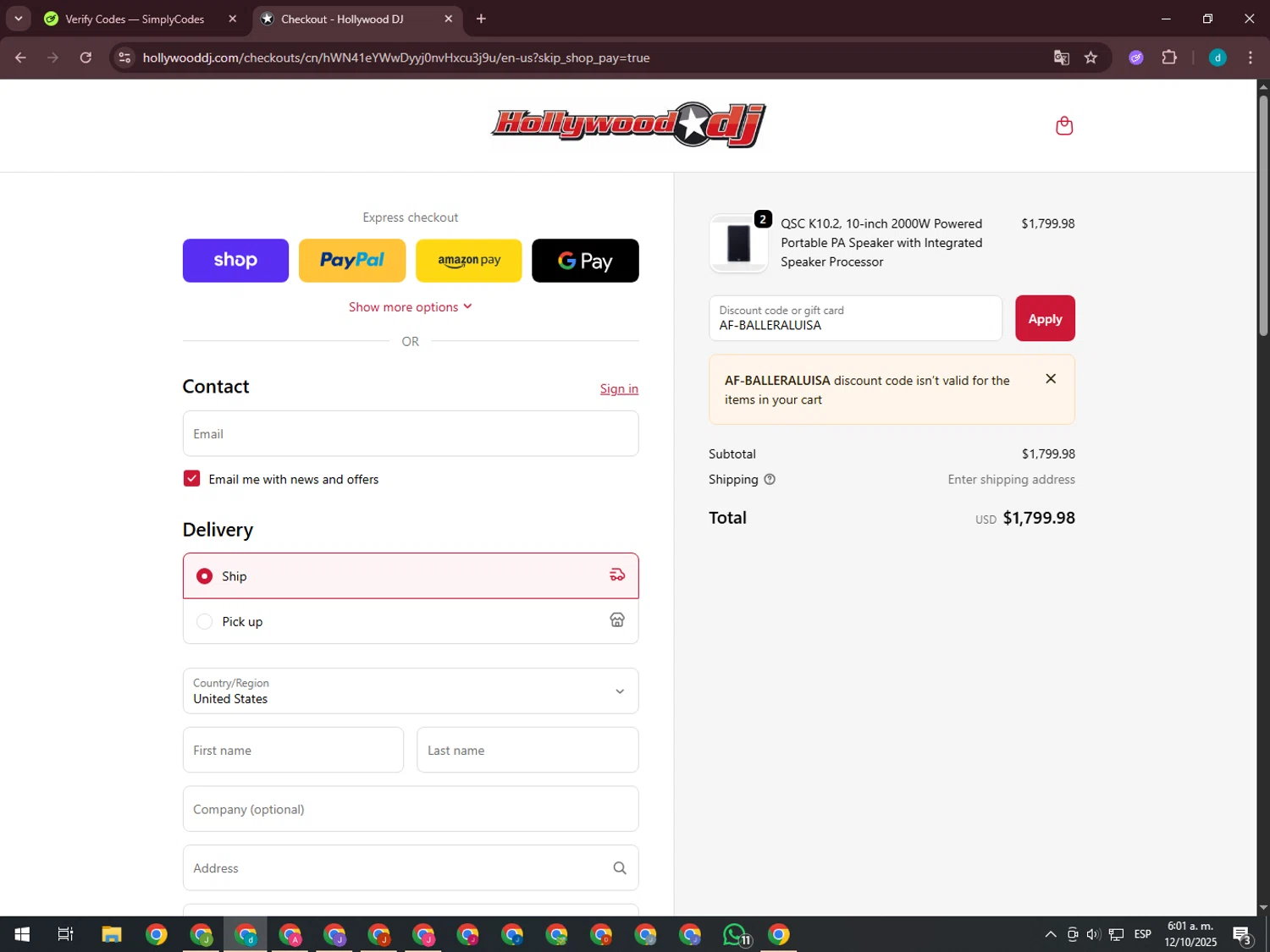The height and width of the screenshot is (952, 1270).
Task: Click the volume speaker tray icon
Action: pyautogui.click(x=1093, y=934)
